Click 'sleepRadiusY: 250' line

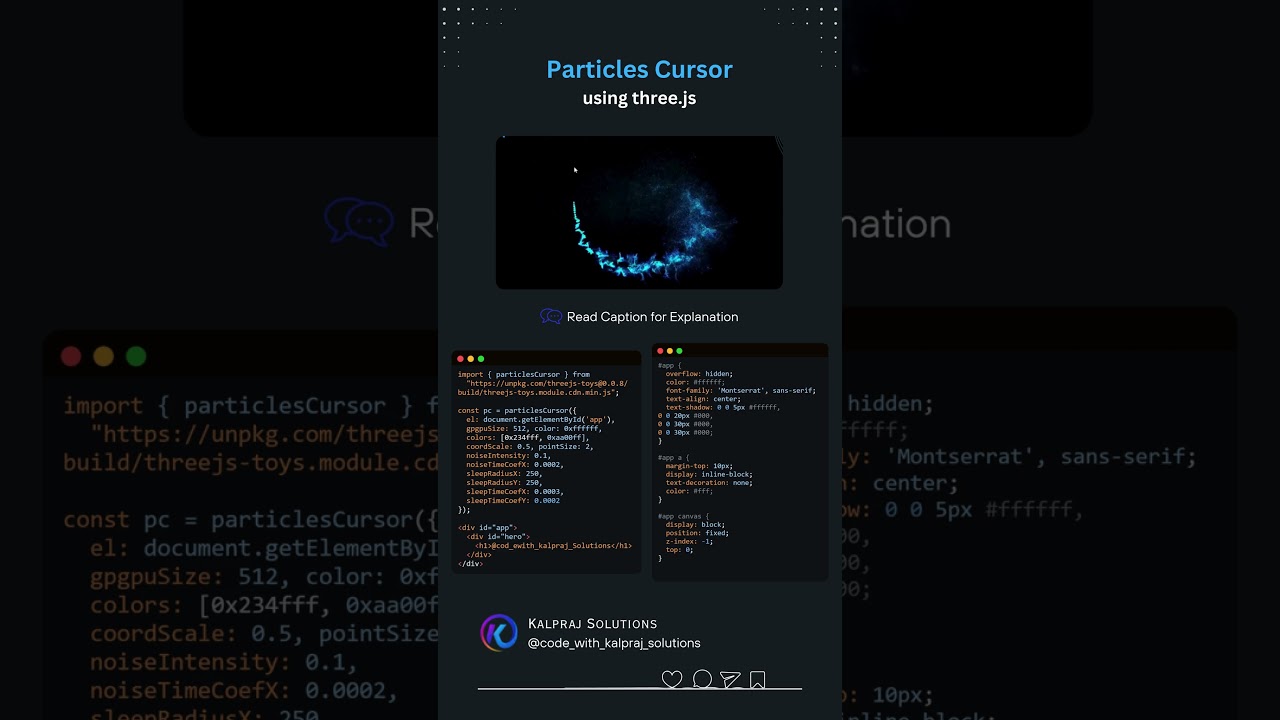(x=504, y=482)
